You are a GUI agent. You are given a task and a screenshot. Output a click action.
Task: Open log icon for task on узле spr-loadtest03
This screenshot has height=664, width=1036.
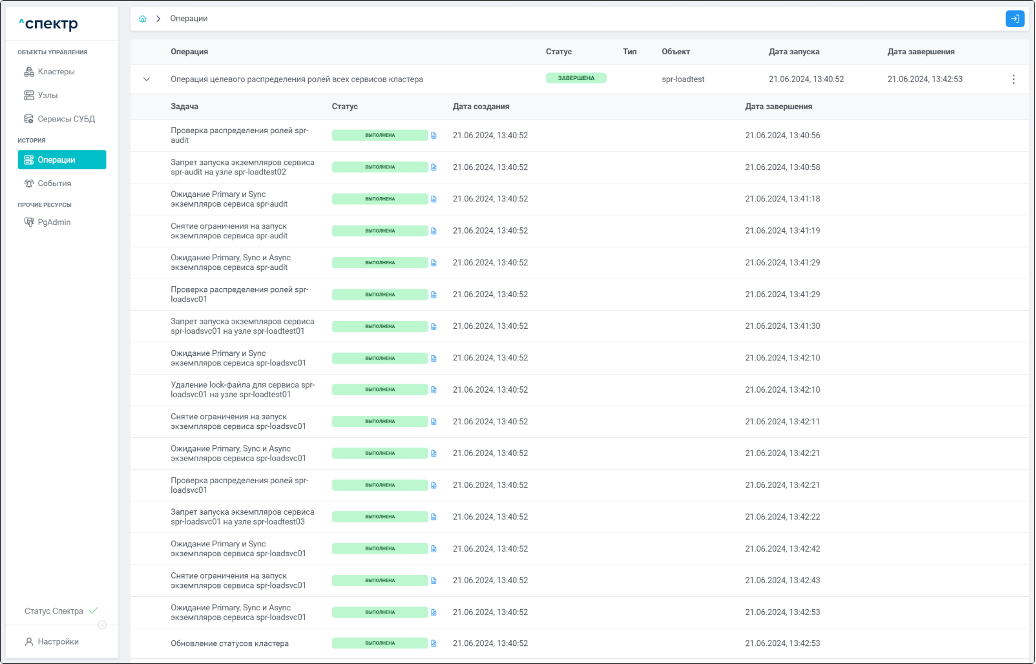pyautogui.click(x=434, y=516)
